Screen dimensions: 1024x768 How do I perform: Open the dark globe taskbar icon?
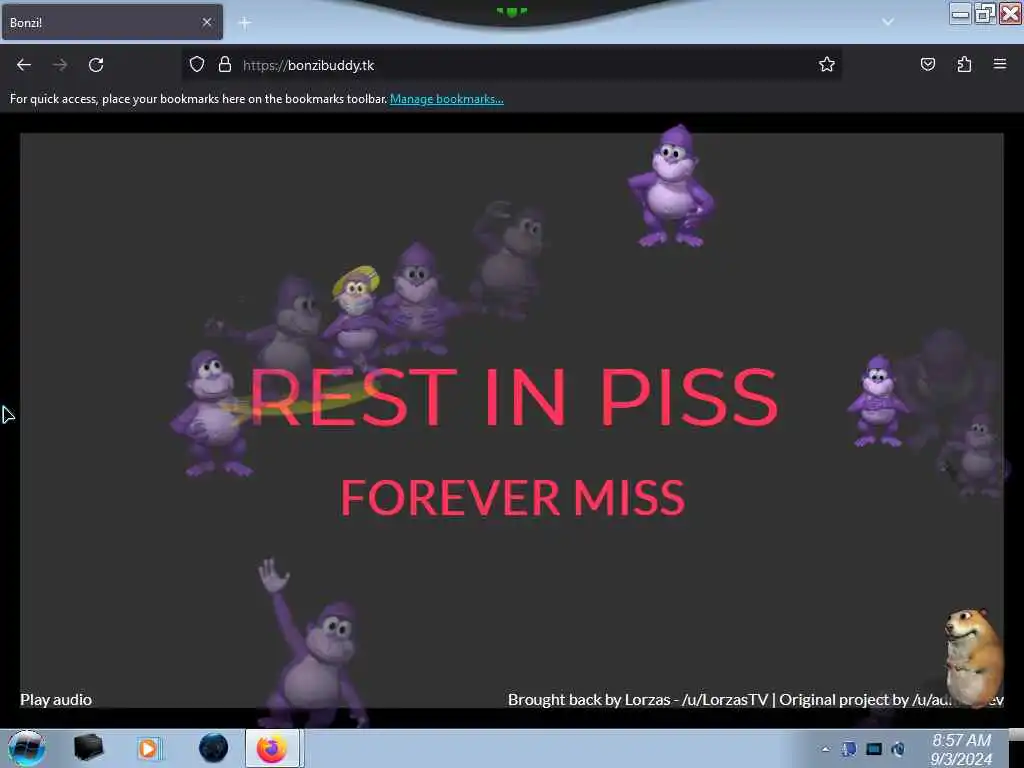tap(213, 748)
